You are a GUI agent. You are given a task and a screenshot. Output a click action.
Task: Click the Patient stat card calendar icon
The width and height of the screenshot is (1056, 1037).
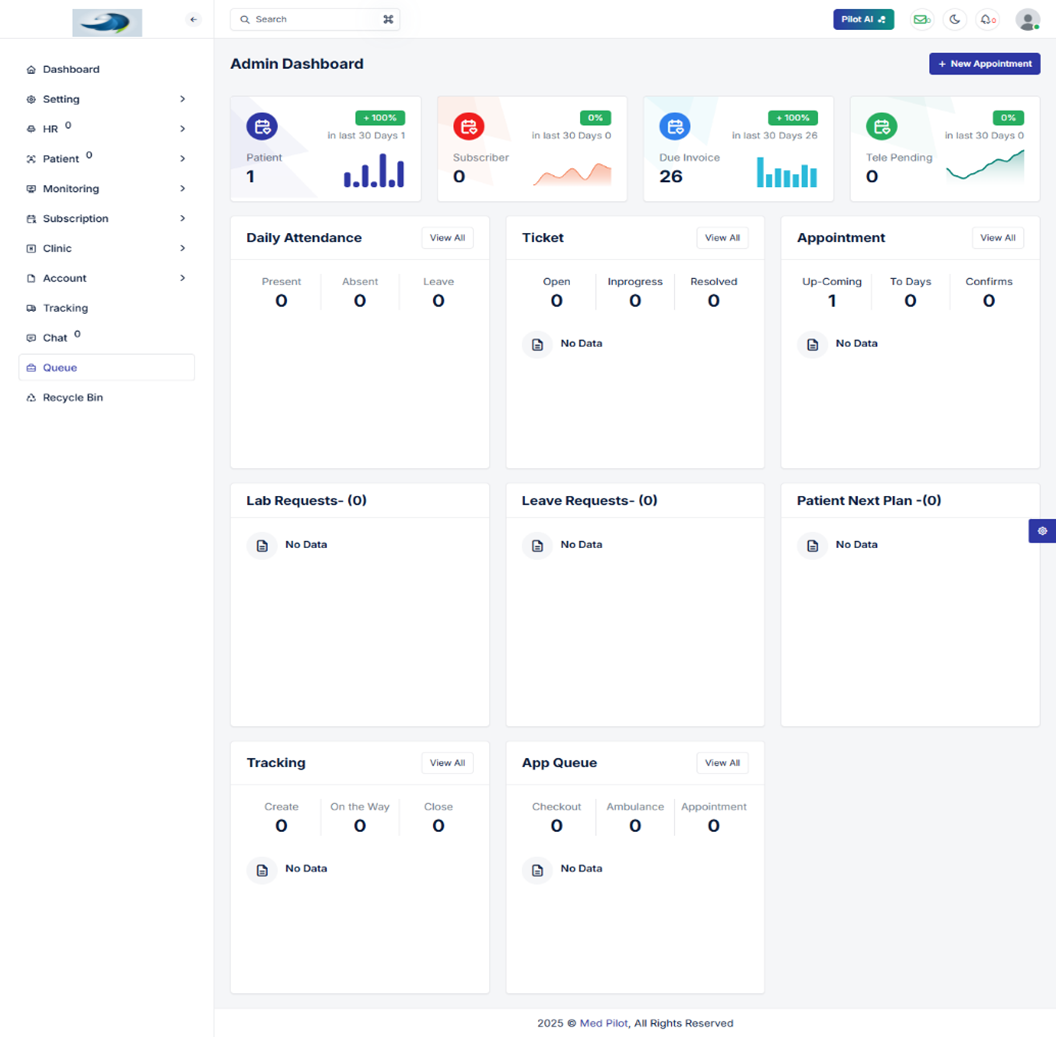[x=262, y=126]
